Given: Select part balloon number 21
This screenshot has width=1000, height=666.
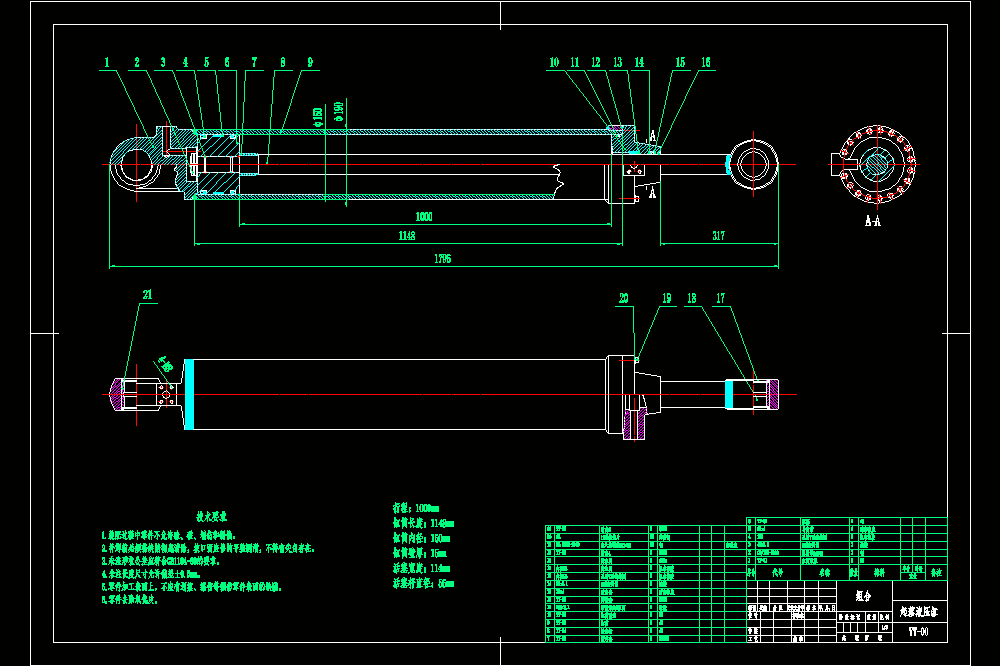Looking at the screenshot, I should tap(148, 295).
